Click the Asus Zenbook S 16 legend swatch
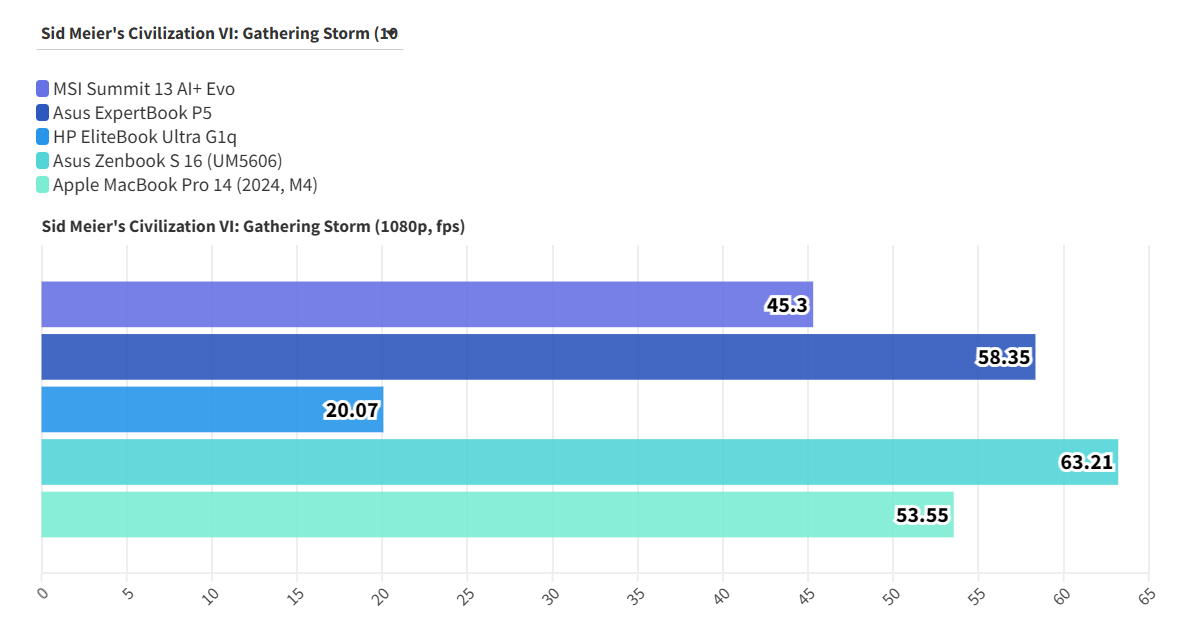This screenshot has width=1185, height=623. point(43,161)
